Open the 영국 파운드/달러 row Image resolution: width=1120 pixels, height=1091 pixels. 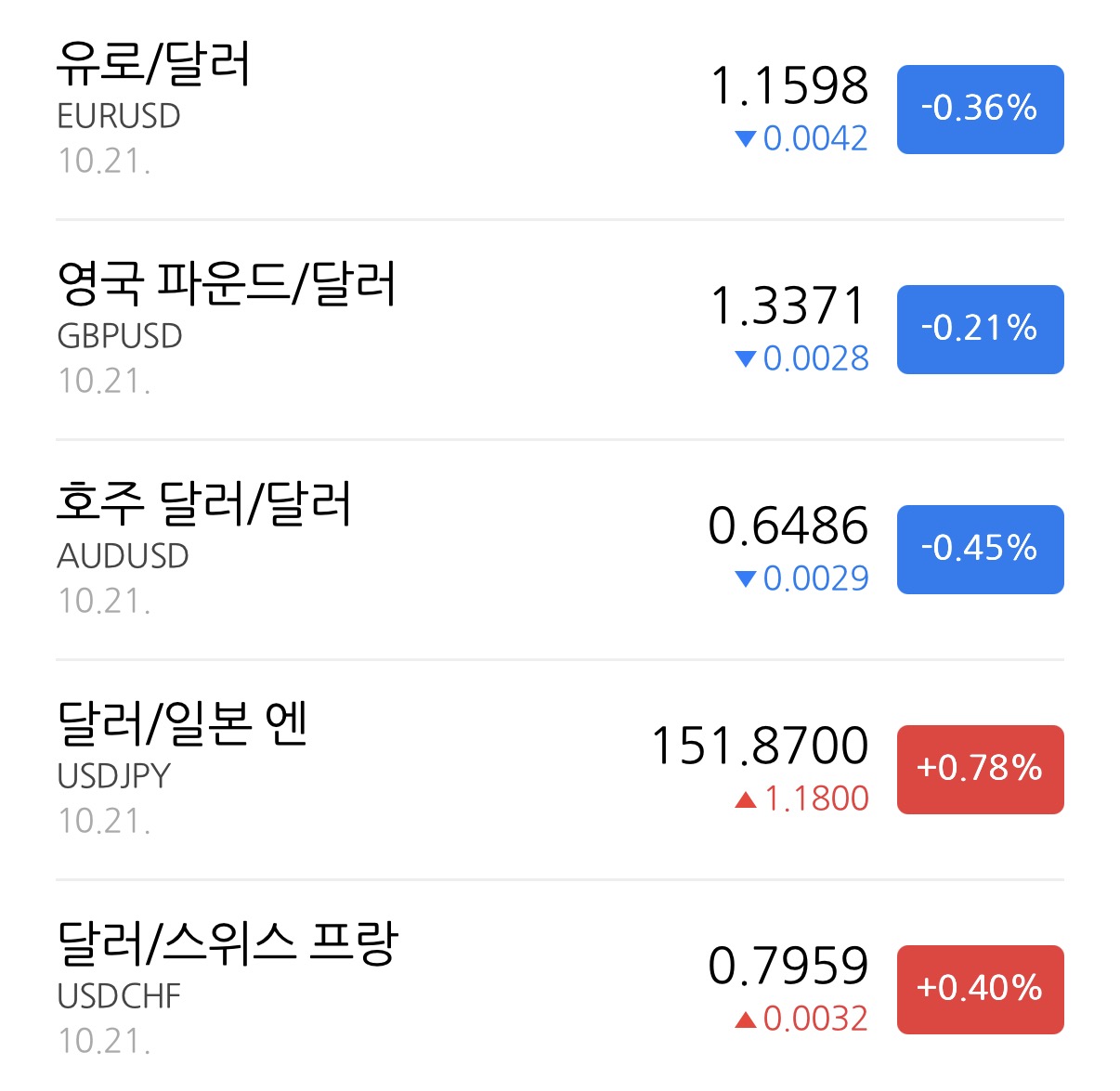tap(560, 330)
